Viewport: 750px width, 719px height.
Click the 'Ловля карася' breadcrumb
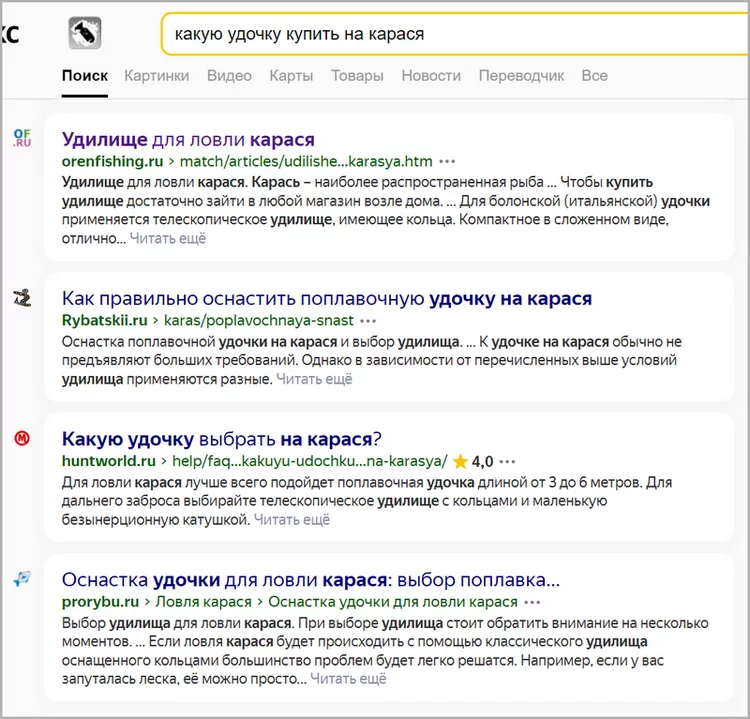(204, 602)
